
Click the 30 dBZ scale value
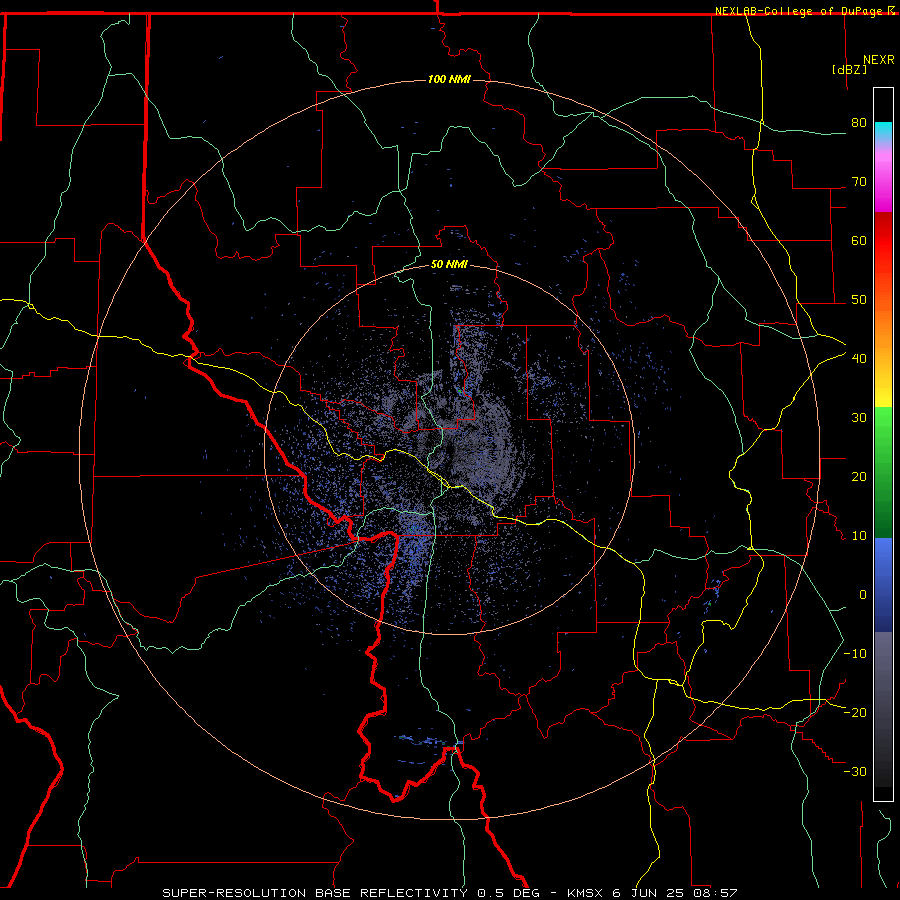pyautogui.click(x=859, y=418)
